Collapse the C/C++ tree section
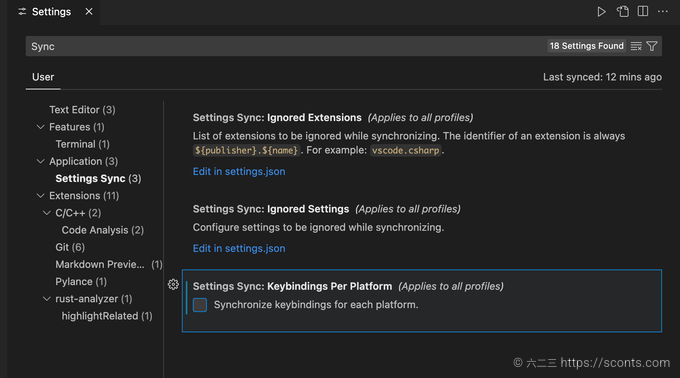This screenshot has width=680, height=378. point(47,213)
